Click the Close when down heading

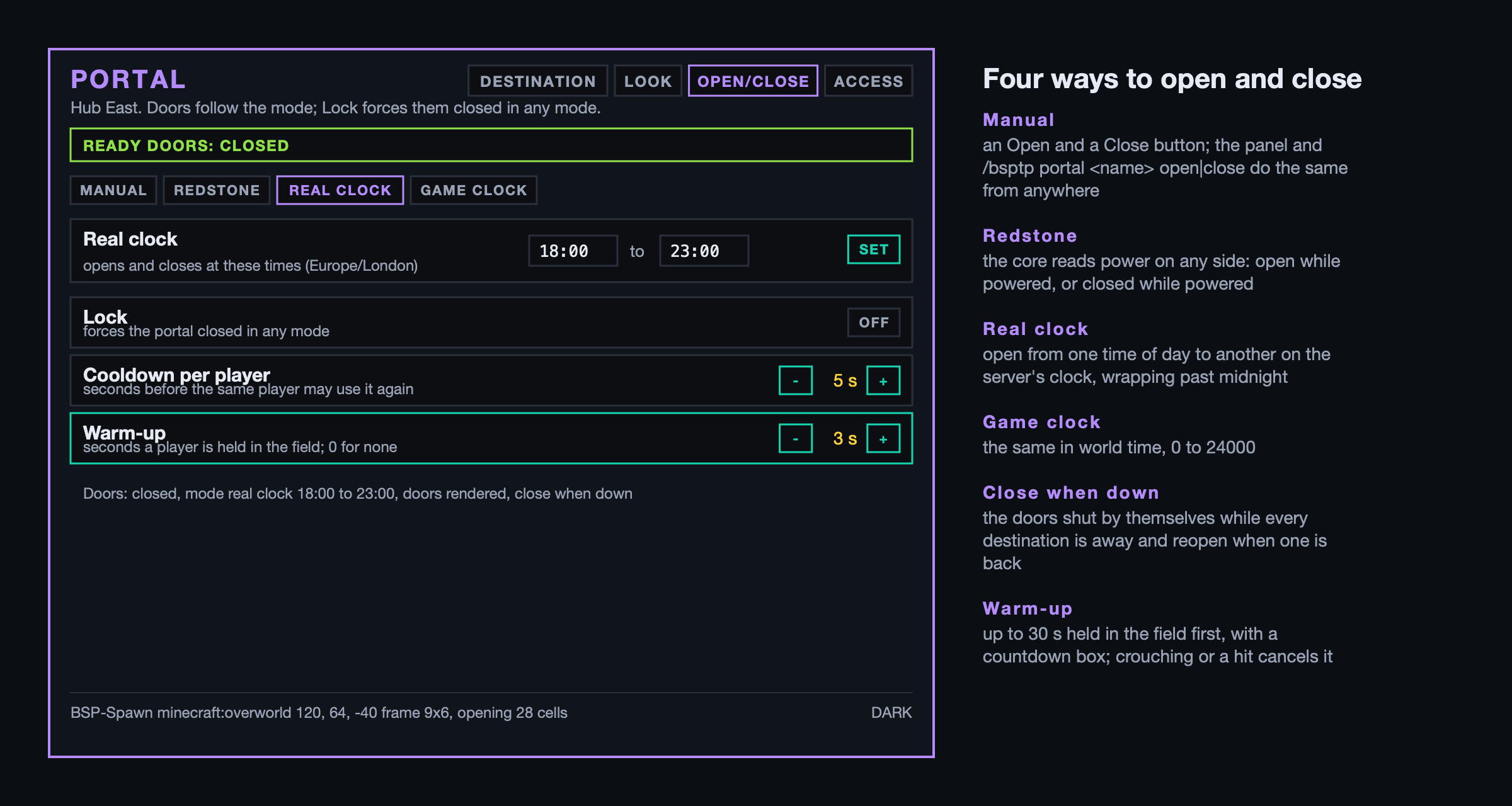click(x=1071, y=492)
